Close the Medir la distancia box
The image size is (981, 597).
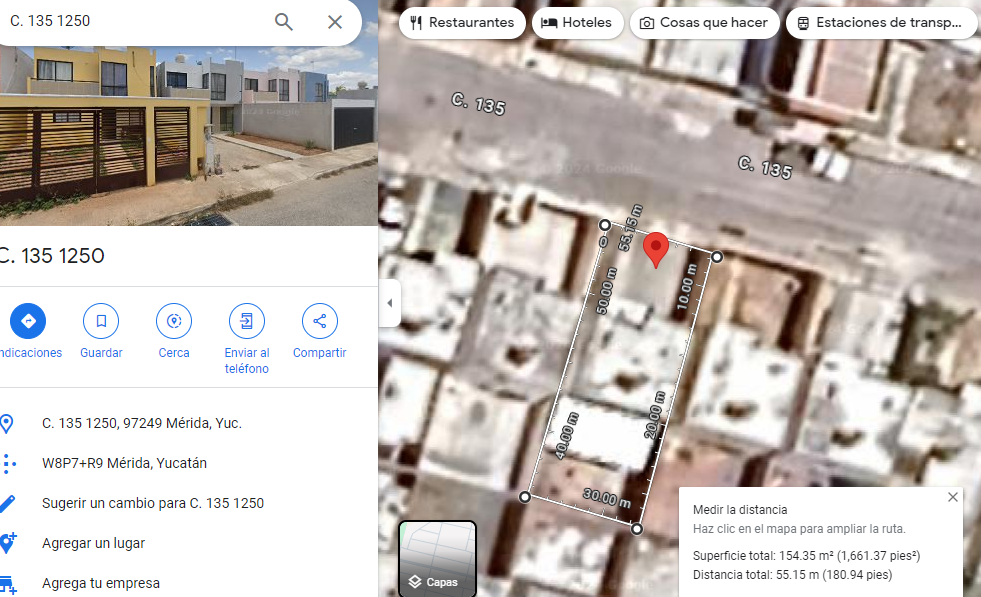952,497
